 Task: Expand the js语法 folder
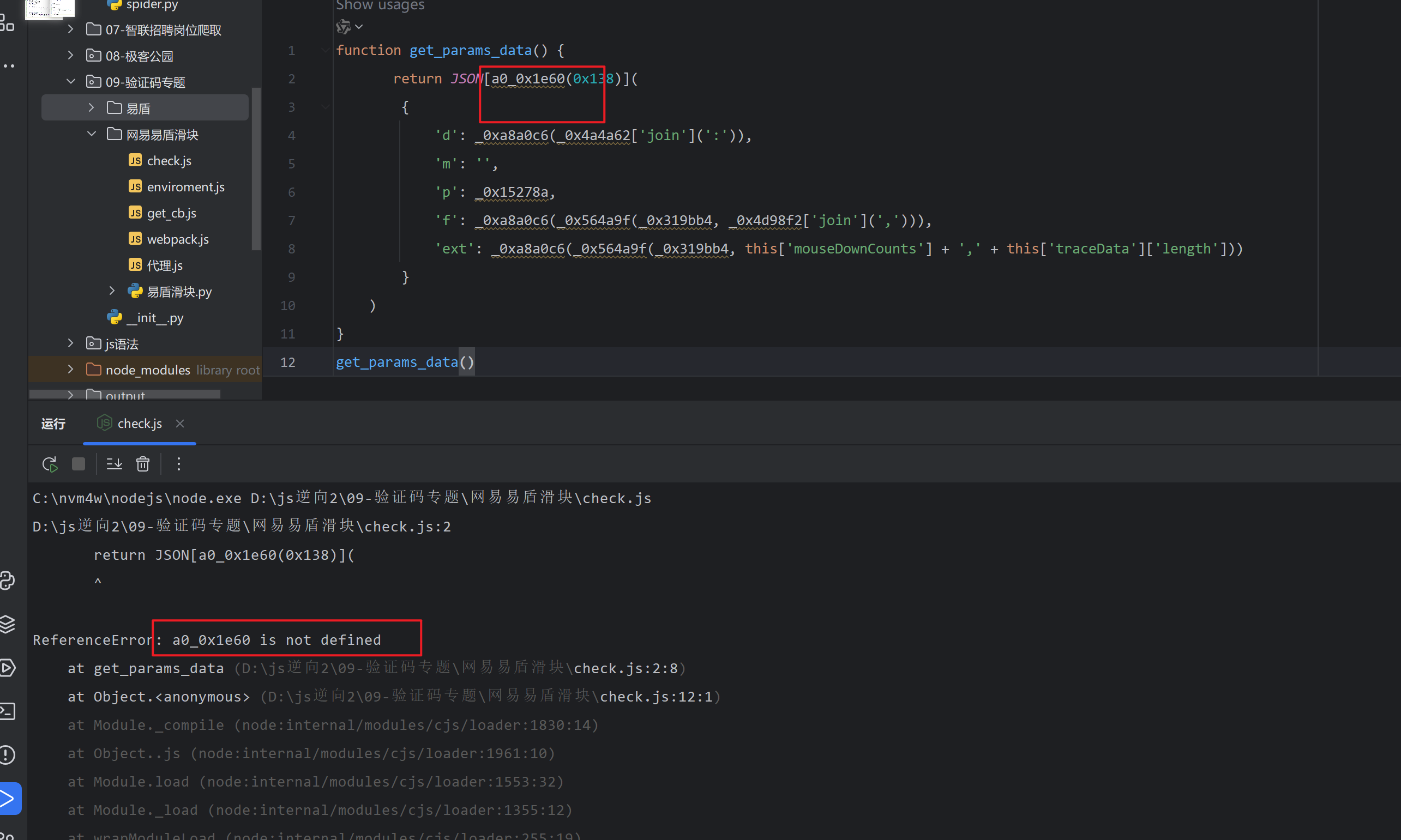[x=70, y=343]
